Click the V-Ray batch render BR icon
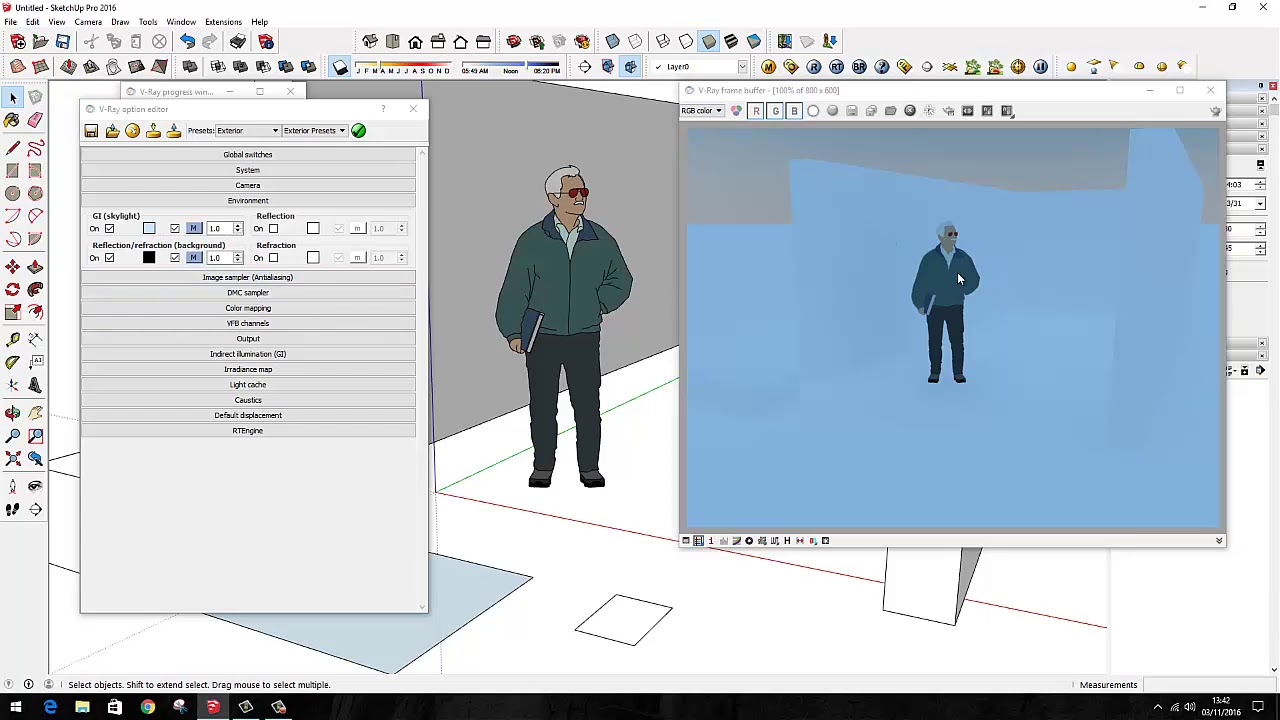The image size is (1280, 720). 859,67
